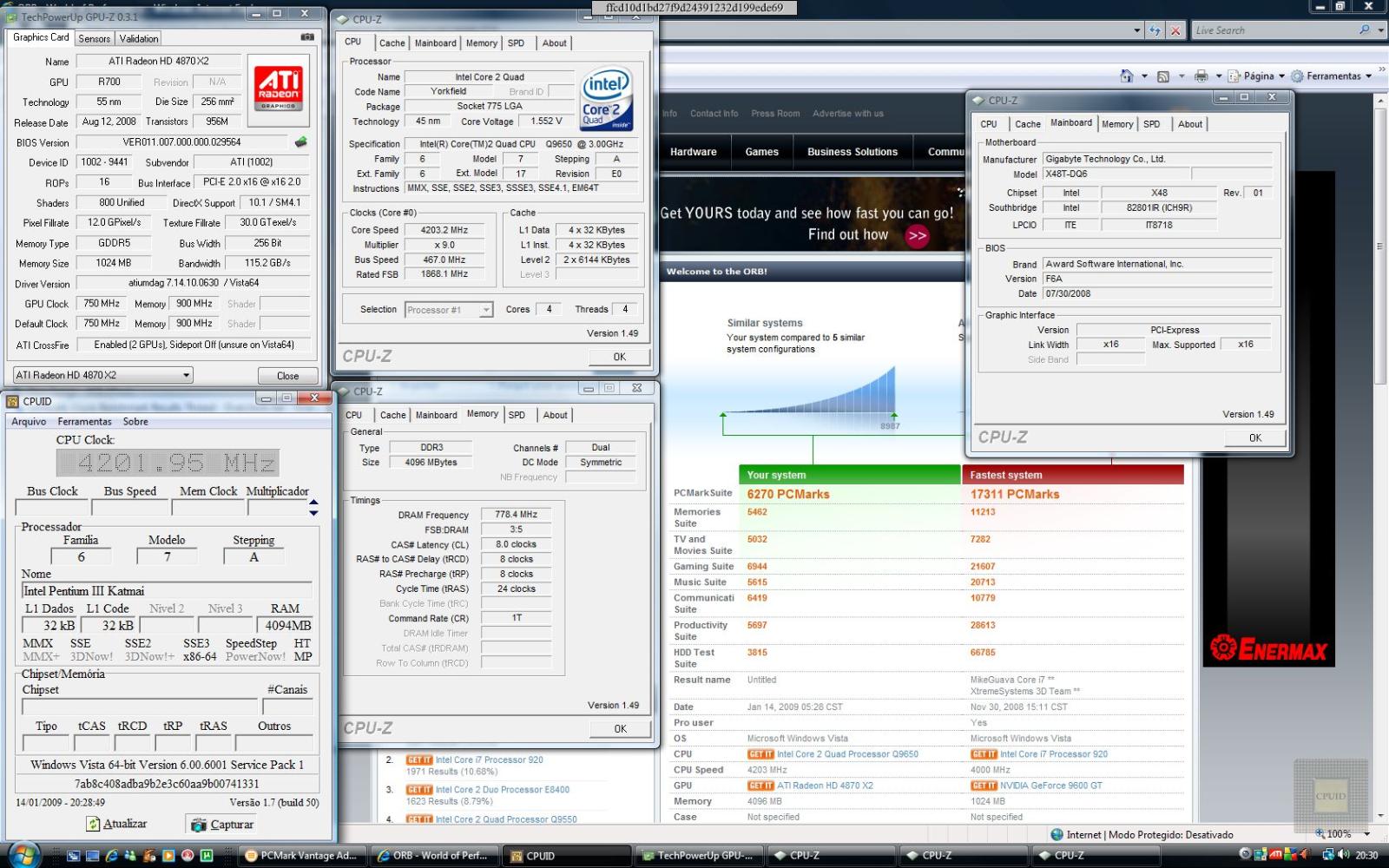Open the Arquivo menu in CPUID
This screenshot has width=1389, height=868.
pyautogui.click(x=29, y=422)
